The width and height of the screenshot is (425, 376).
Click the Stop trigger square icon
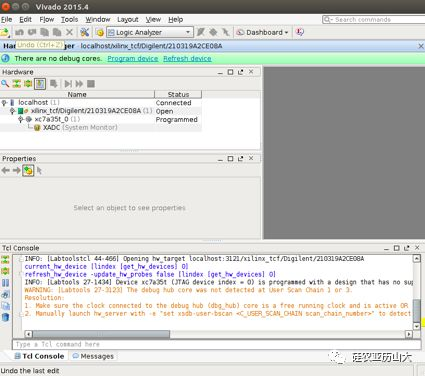[x=91, y=84]
